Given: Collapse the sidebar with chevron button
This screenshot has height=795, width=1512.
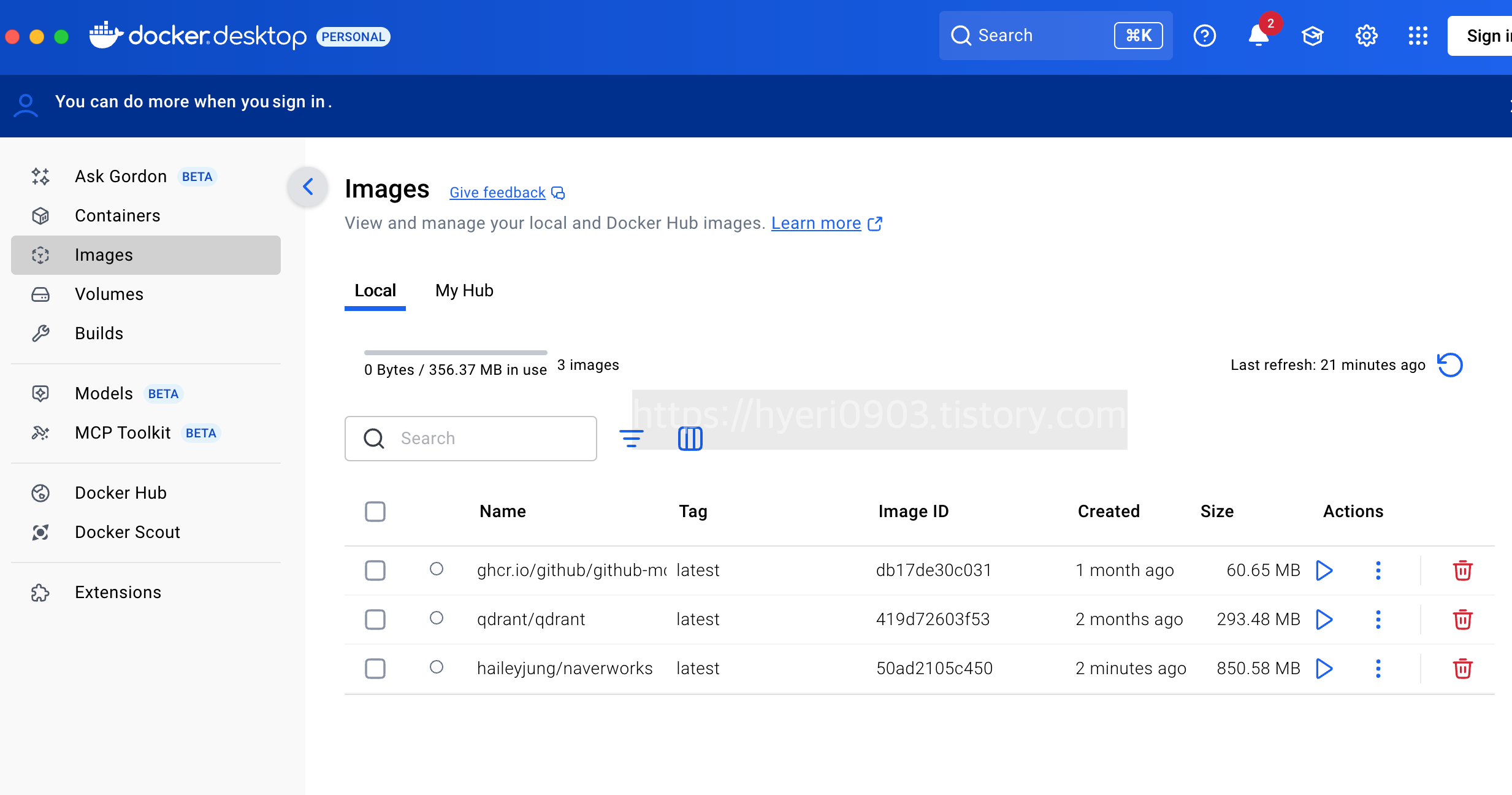Looking at the screenshot, I should pos(308,186).
